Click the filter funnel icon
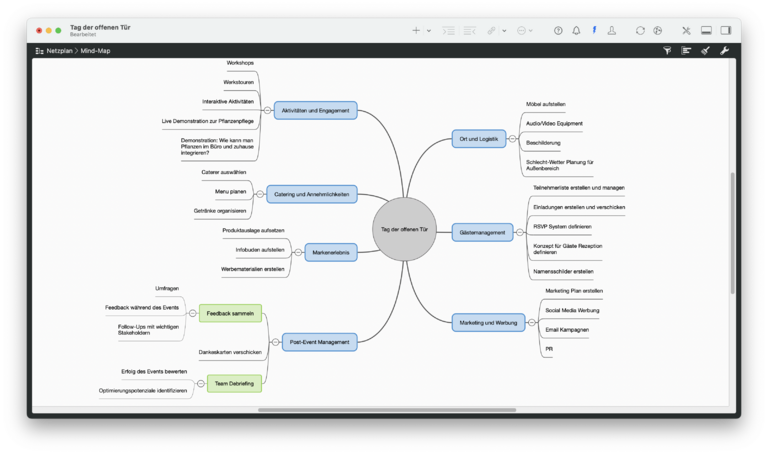 click(x=667, y=50)
